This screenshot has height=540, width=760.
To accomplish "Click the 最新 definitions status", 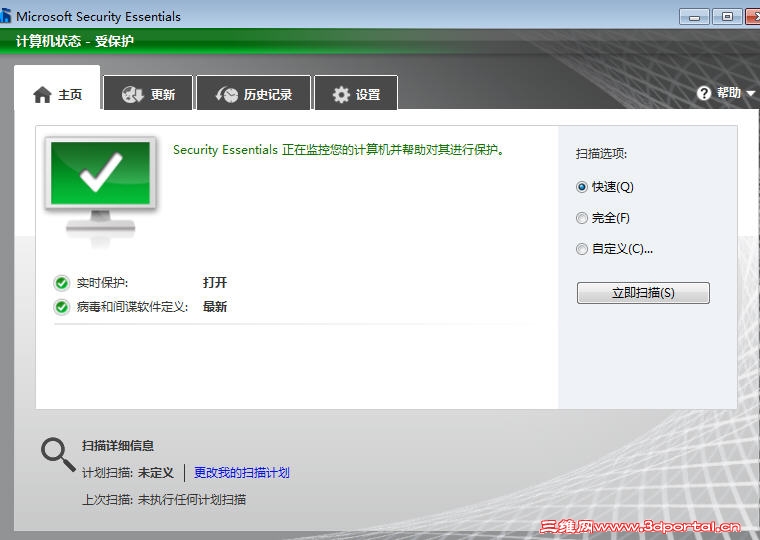I will pyautogui.click(x=215, y=306).
